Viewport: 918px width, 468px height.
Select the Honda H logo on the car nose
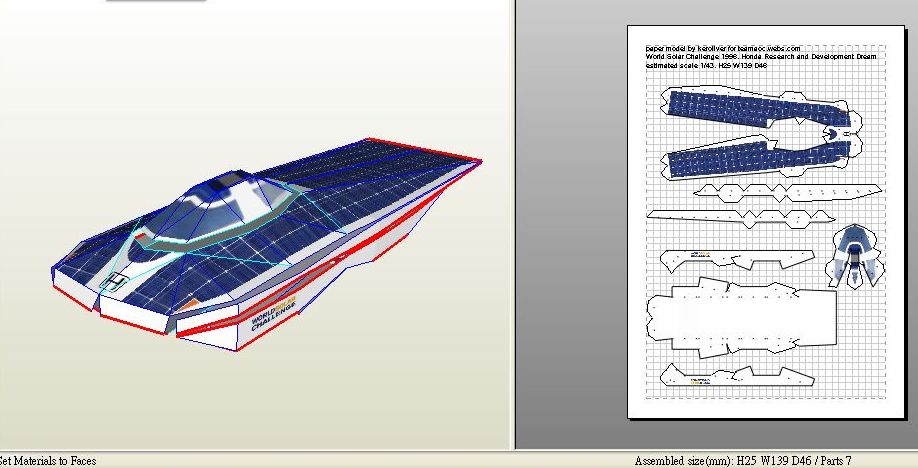pyautogui.click(x=117, y=282)
